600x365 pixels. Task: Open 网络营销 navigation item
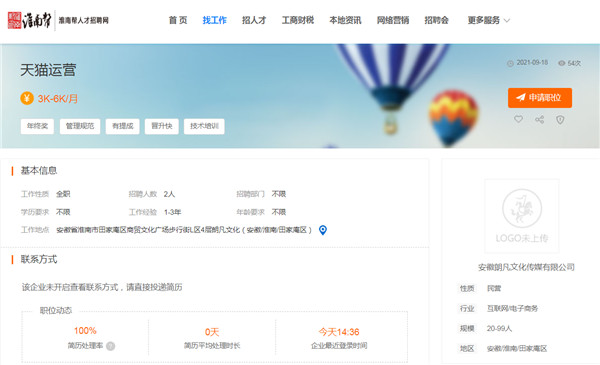[393, 20]
